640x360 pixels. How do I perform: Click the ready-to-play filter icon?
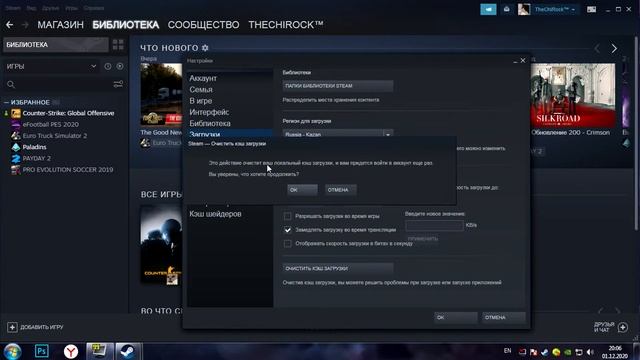tap(120, 66)
